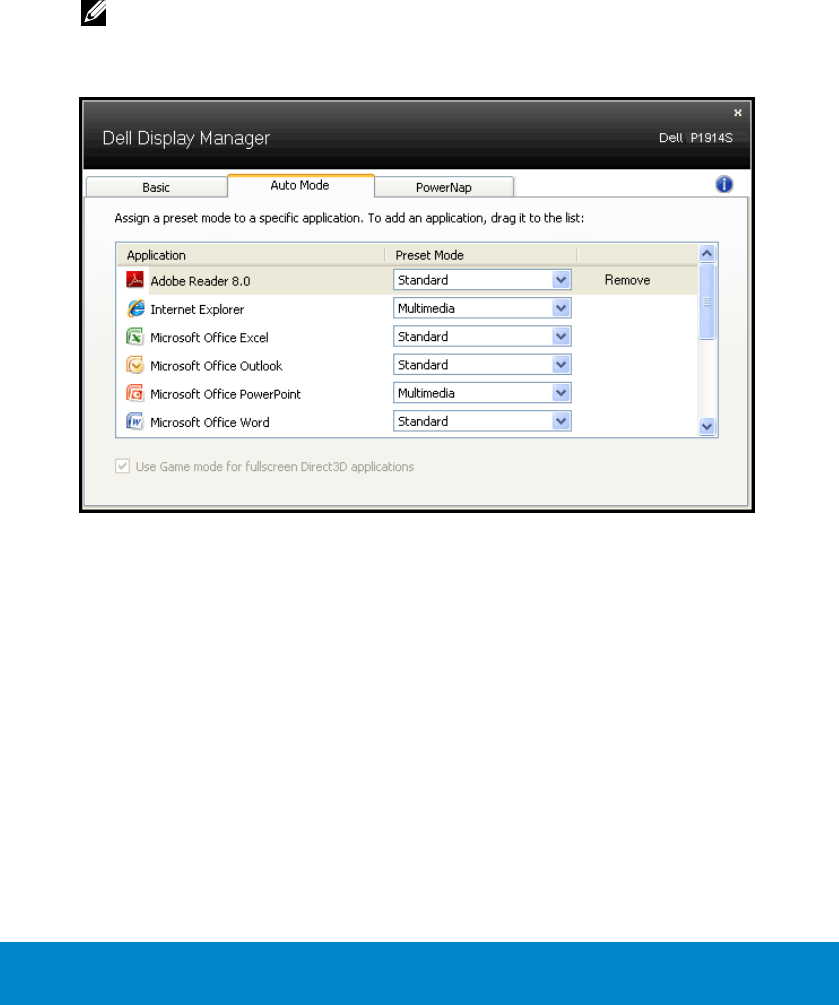Toggle Use Game mode for fullscreen Direct3D
Image resolution: width=839 pixels, height=1005 pixels.
click(x=122, y=467)
